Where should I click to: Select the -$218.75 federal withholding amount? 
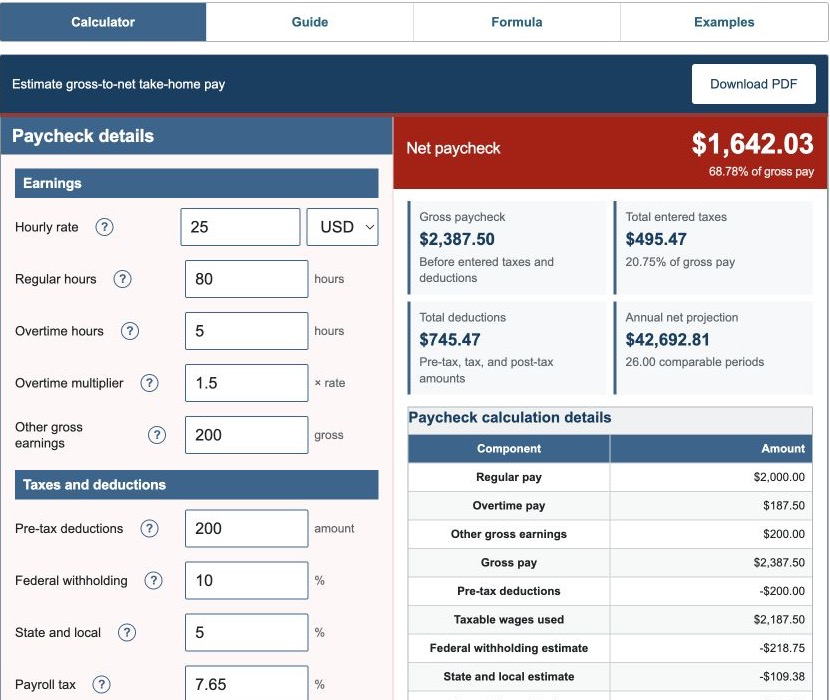(782, 648)
